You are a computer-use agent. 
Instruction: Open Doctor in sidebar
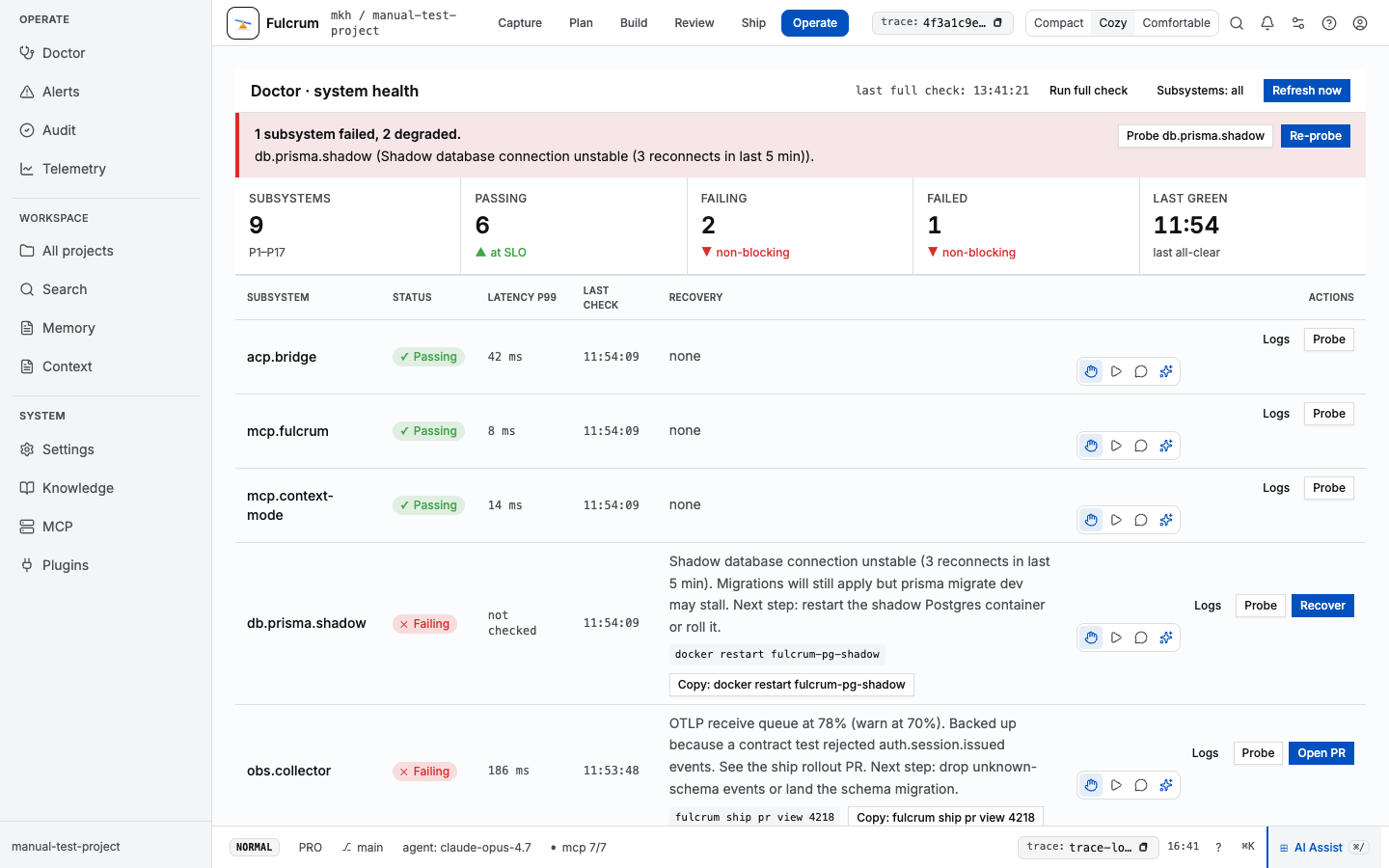tap(106, 53)
